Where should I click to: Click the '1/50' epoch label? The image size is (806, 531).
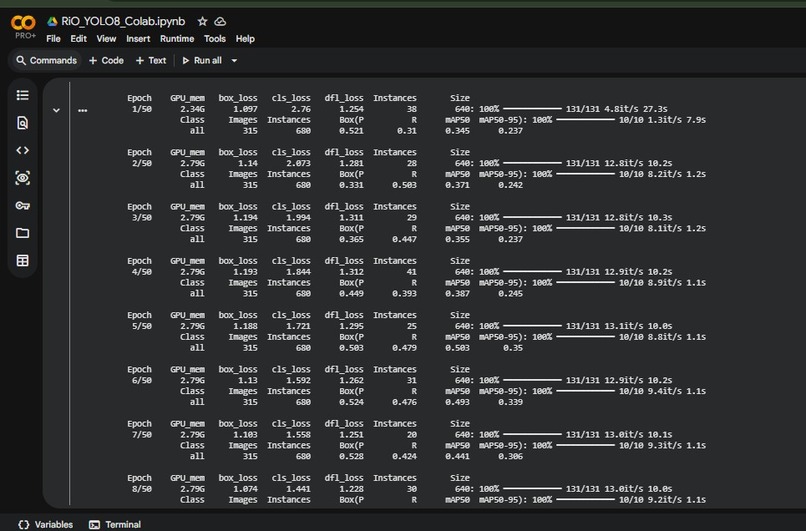tap(141, 109)
